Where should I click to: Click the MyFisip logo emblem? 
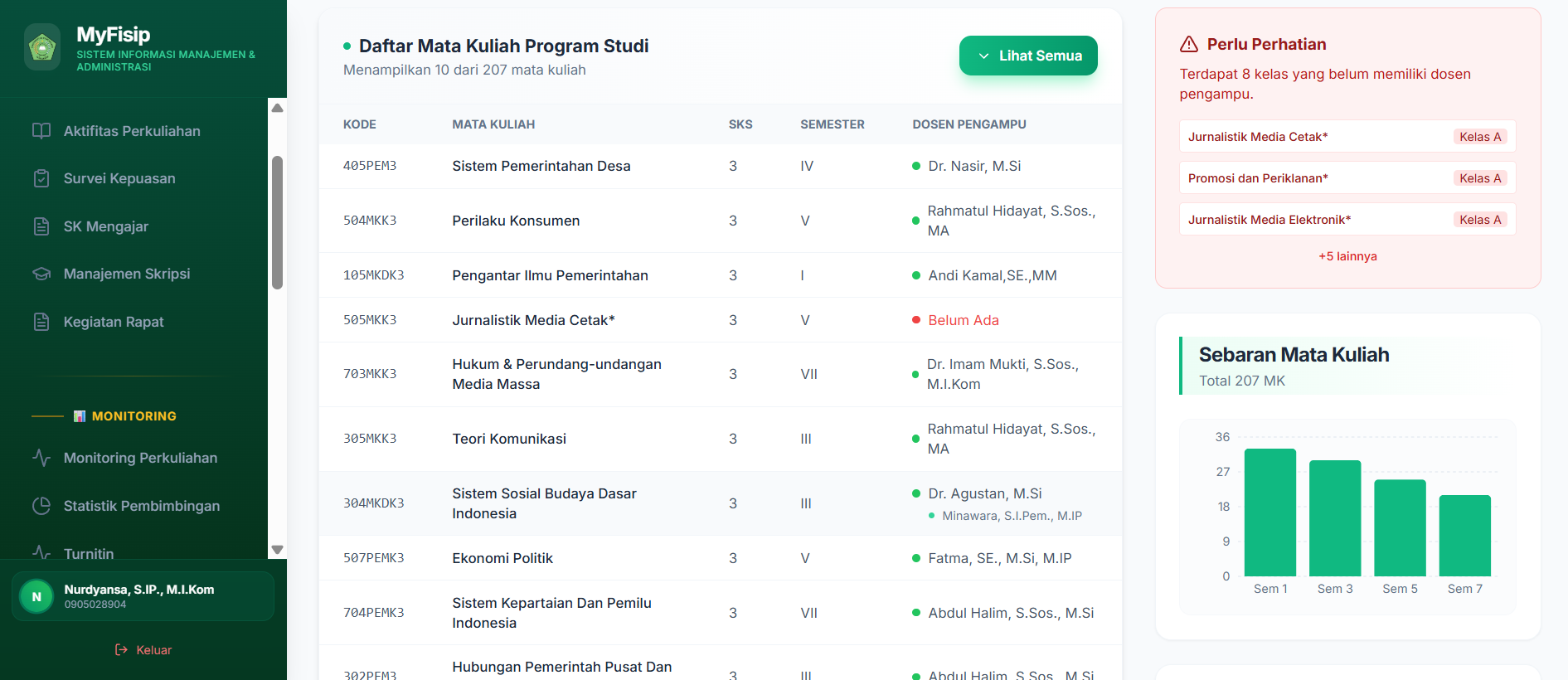point(42,46)
